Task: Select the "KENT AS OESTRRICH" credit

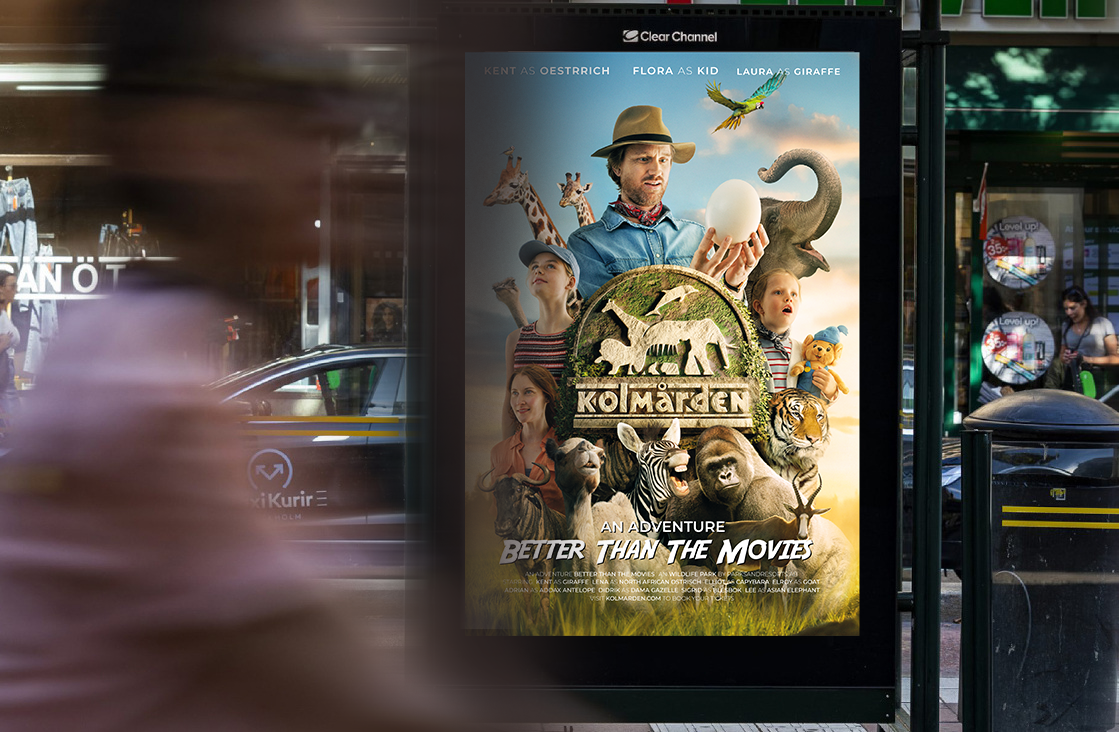Action: [x=547, y=71]
